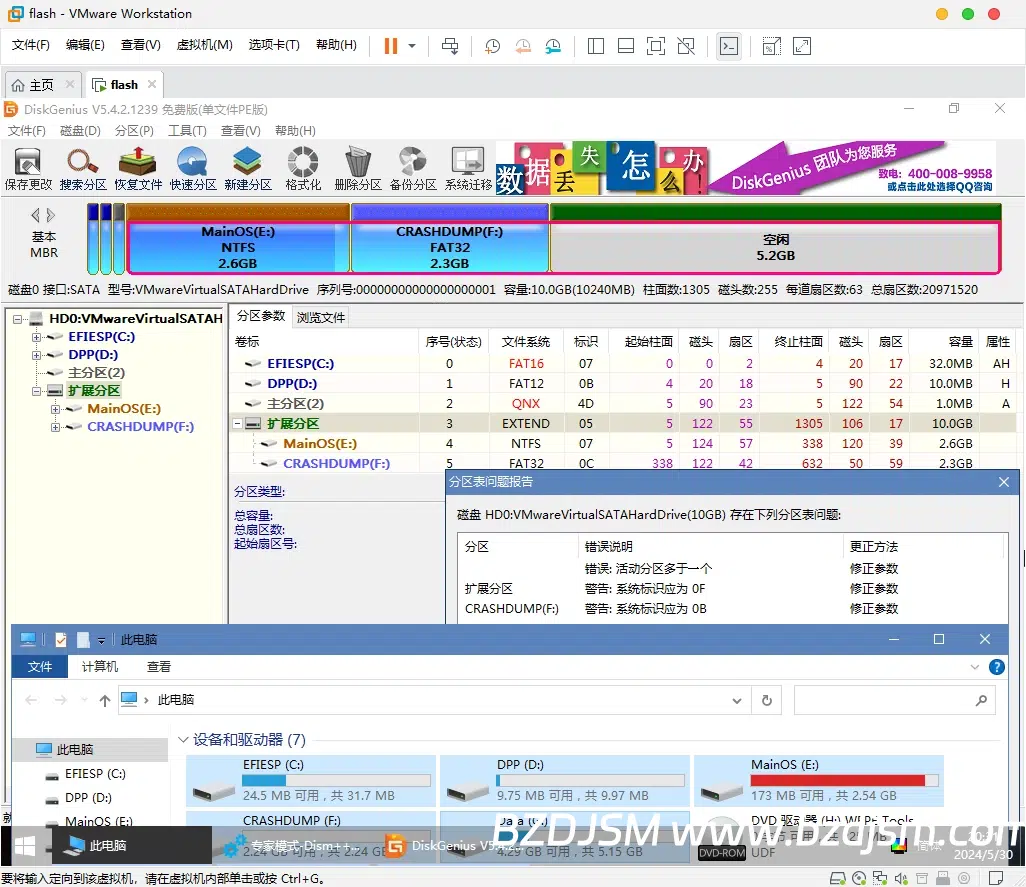Launch System Migration (系统迁移)
This screenshot has height=887, width=1026.
(x=468, y=169)
